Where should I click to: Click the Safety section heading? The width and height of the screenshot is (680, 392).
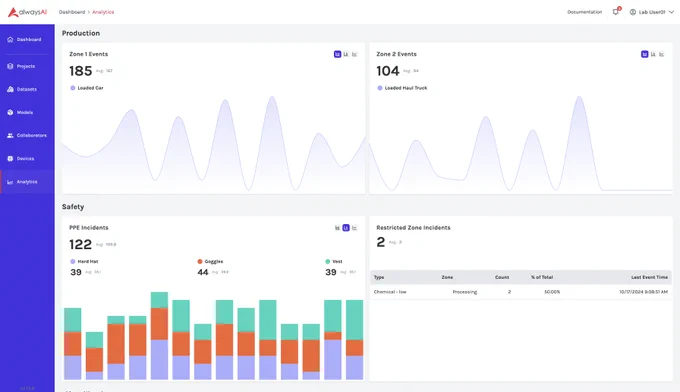[73, 207]
